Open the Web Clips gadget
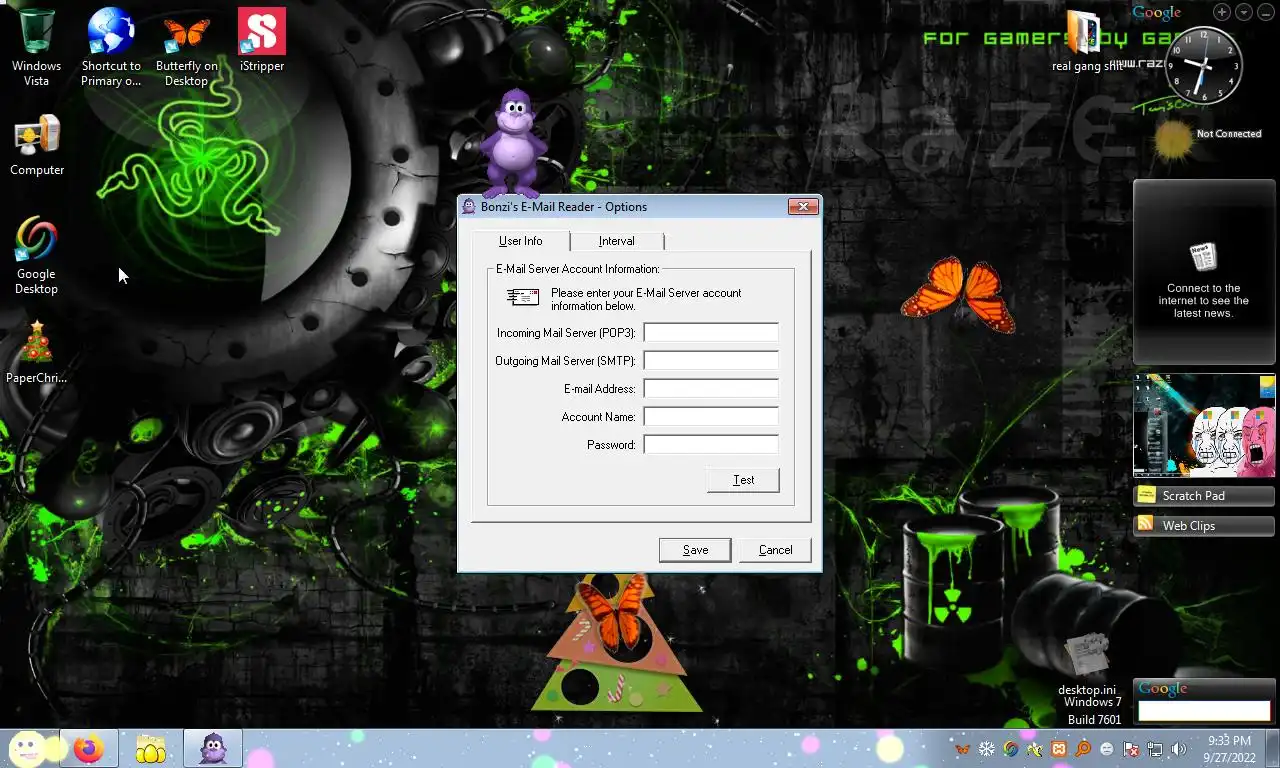The height and width of the screenshot is (768, 1280). [1204, 525]
